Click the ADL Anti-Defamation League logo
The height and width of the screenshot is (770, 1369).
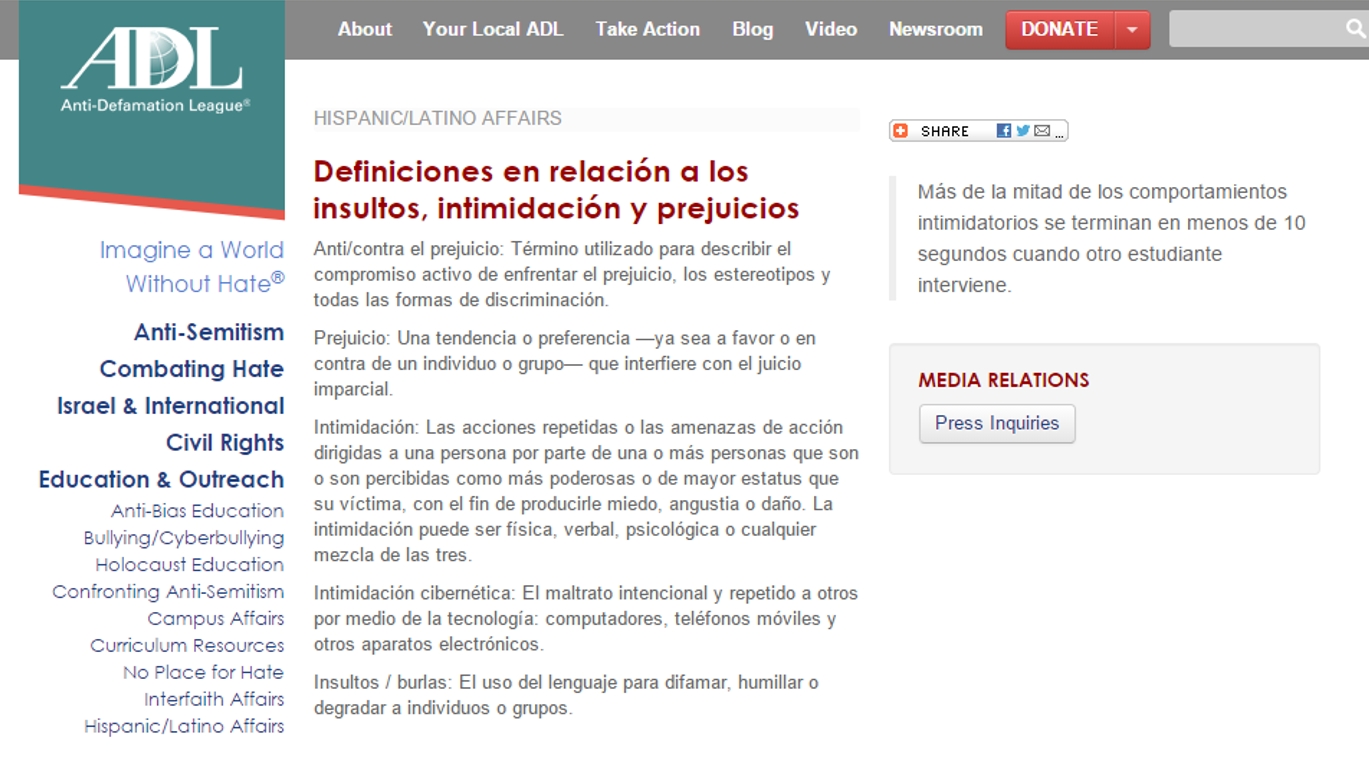(x=152, y=68)
